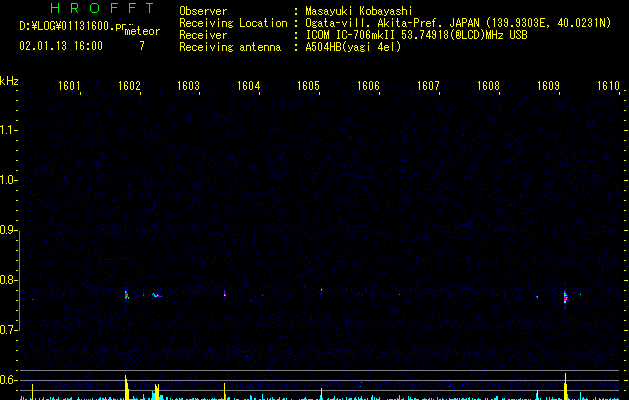Click the 0.9 kHz frequency label

coord(8,230)
